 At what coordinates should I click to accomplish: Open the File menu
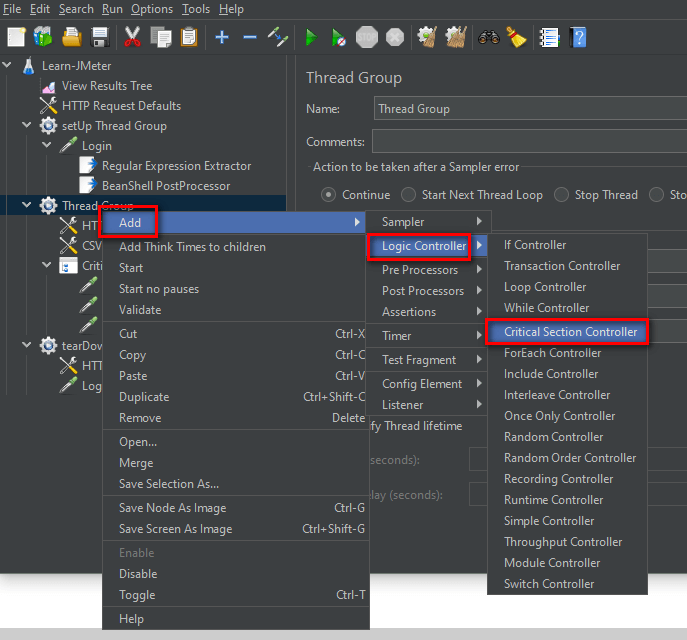tap(12, 9)
